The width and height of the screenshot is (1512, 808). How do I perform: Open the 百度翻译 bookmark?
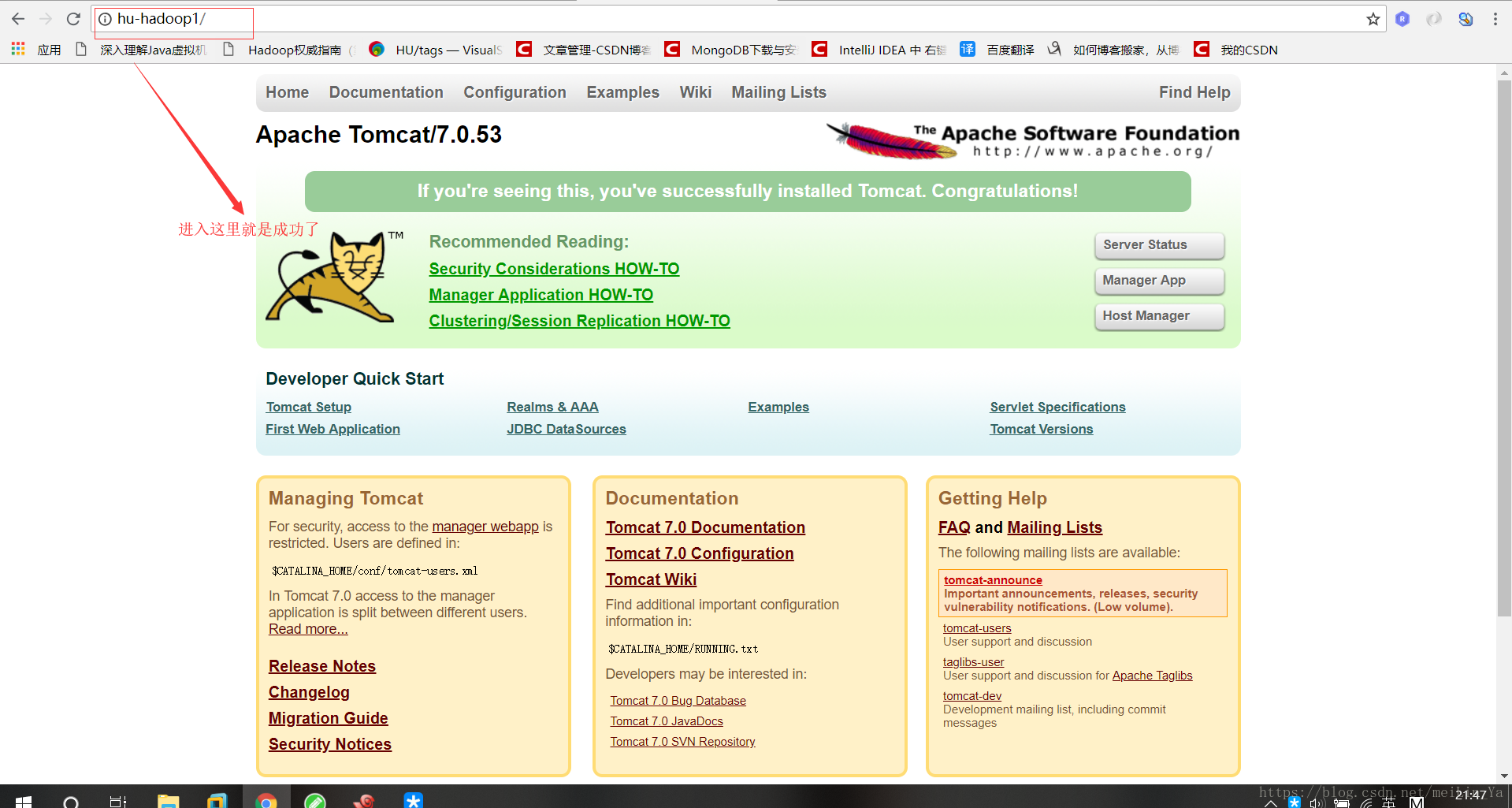[x=997, y=50]
